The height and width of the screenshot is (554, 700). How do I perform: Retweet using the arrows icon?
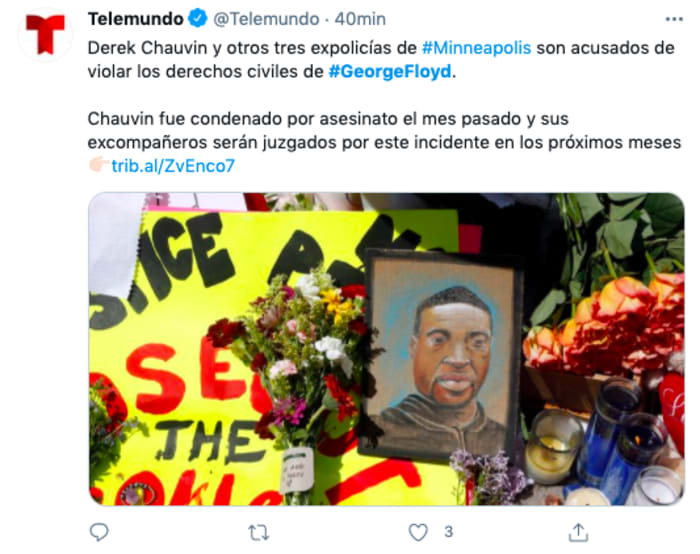click(258, 533)
